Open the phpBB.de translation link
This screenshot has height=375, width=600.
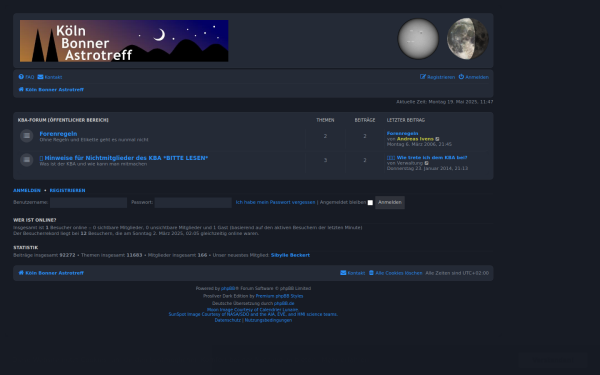tap(284, 303)
